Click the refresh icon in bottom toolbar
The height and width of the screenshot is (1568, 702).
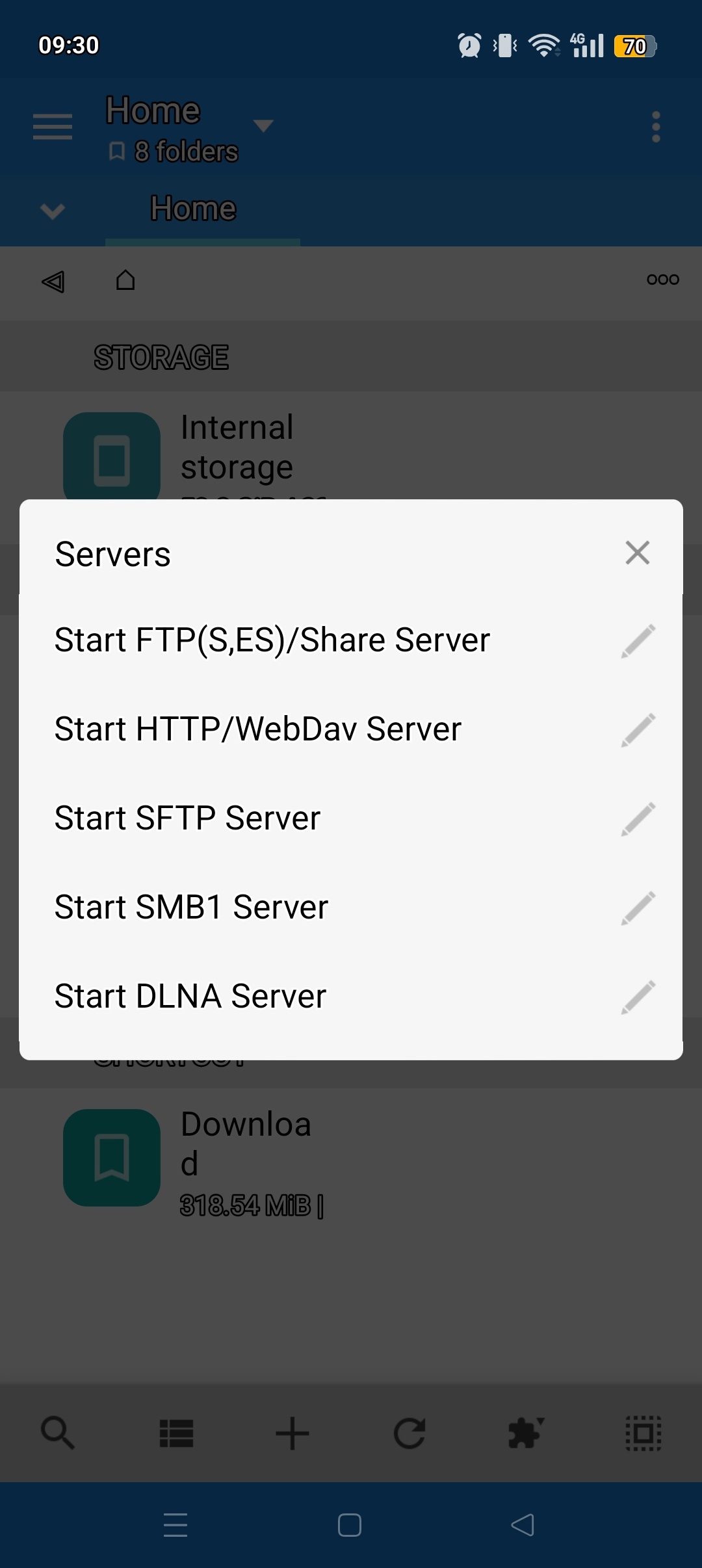[409, 1433]
